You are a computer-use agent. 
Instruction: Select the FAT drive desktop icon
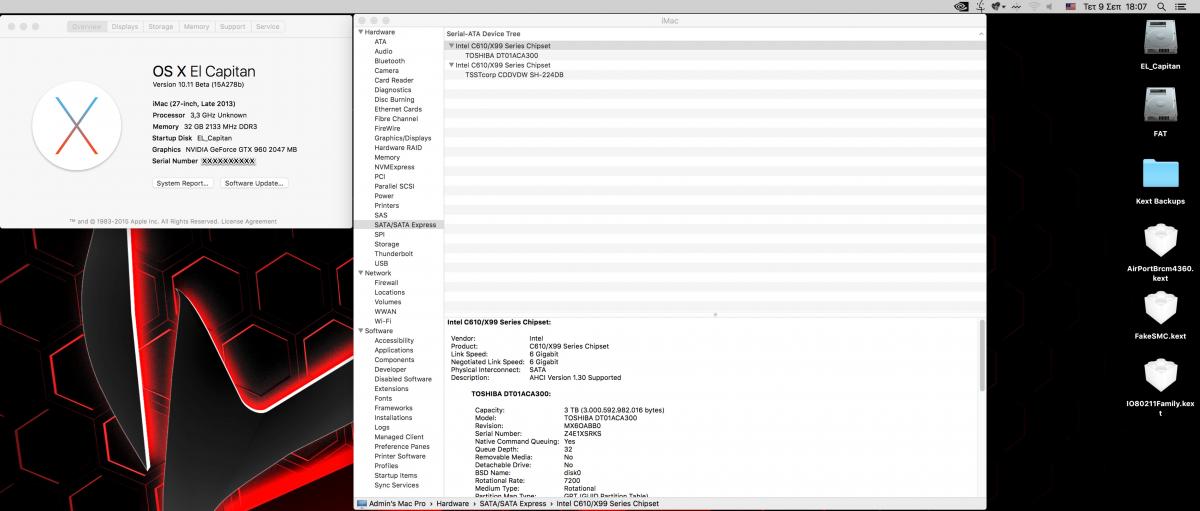point(1160,106)
